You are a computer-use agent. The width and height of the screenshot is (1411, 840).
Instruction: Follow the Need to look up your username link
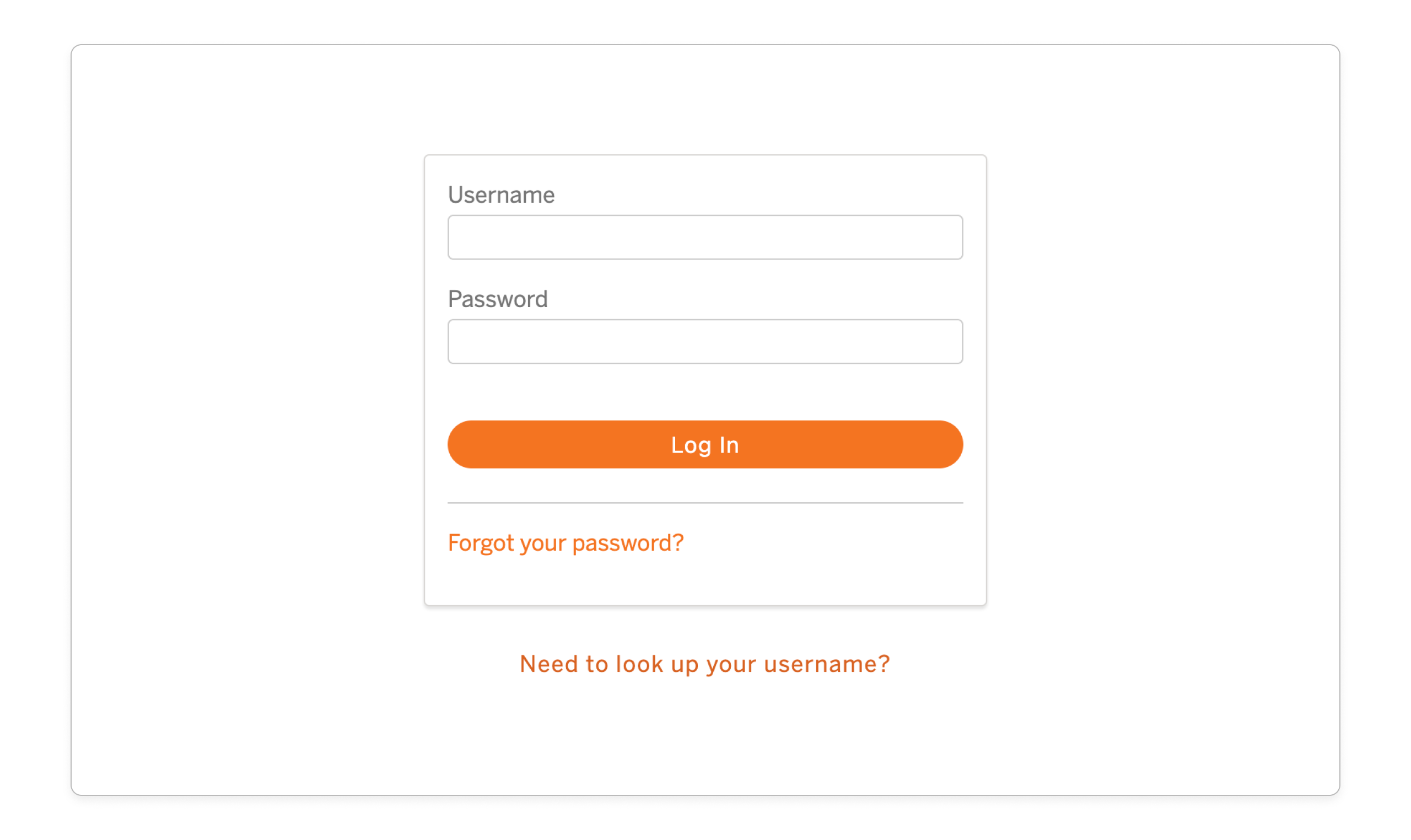[x=704, y=664]
